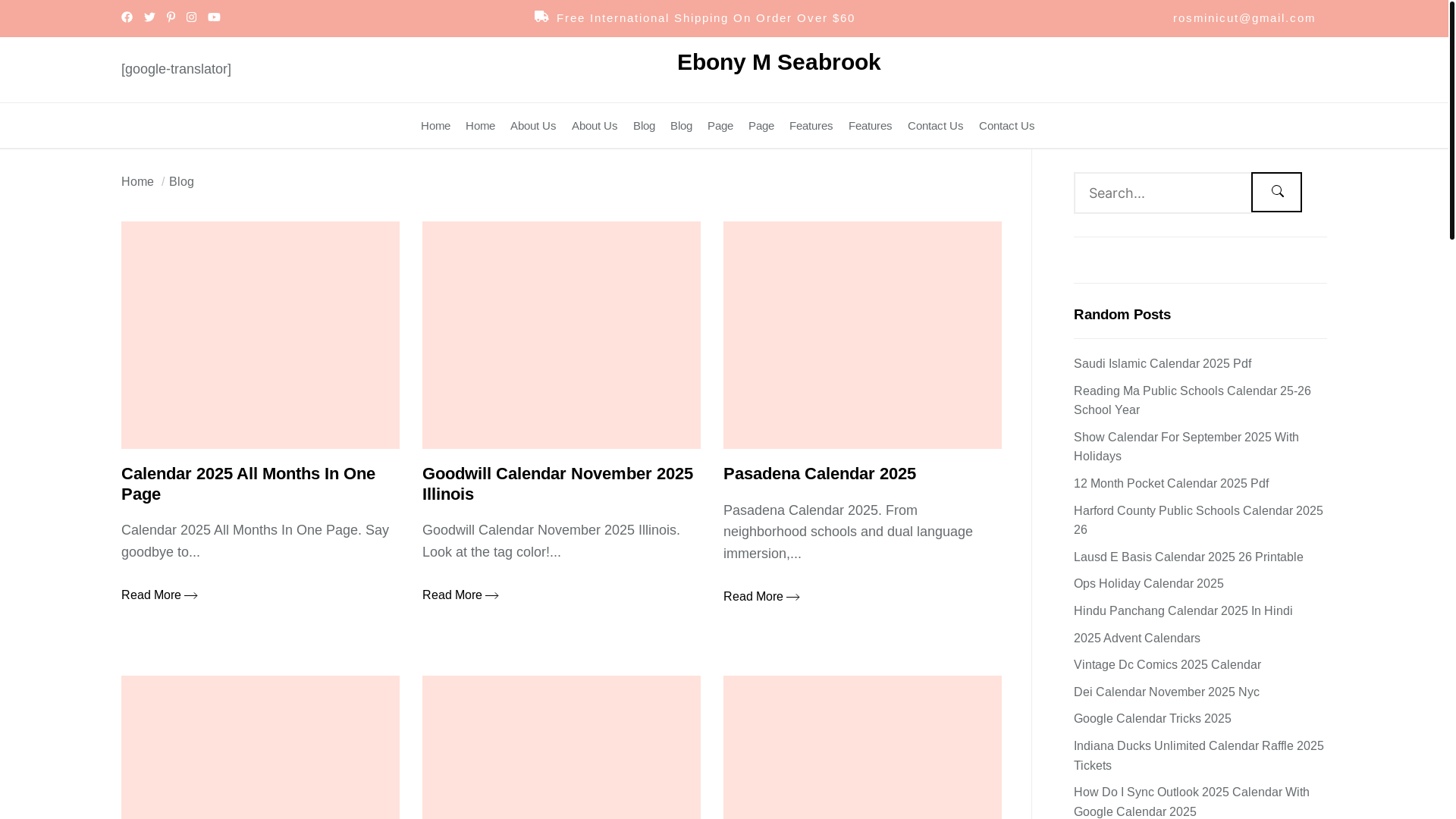
Task: Open Lausd E Basis Calendar 2025 26 Printable
Action: (x=1188, y=557)
